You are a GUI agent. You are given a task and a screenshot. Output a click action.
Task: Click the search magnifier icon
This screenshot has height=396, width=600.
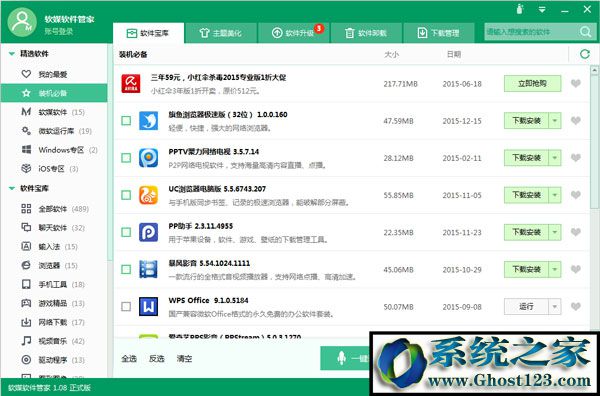click(585, 32)
